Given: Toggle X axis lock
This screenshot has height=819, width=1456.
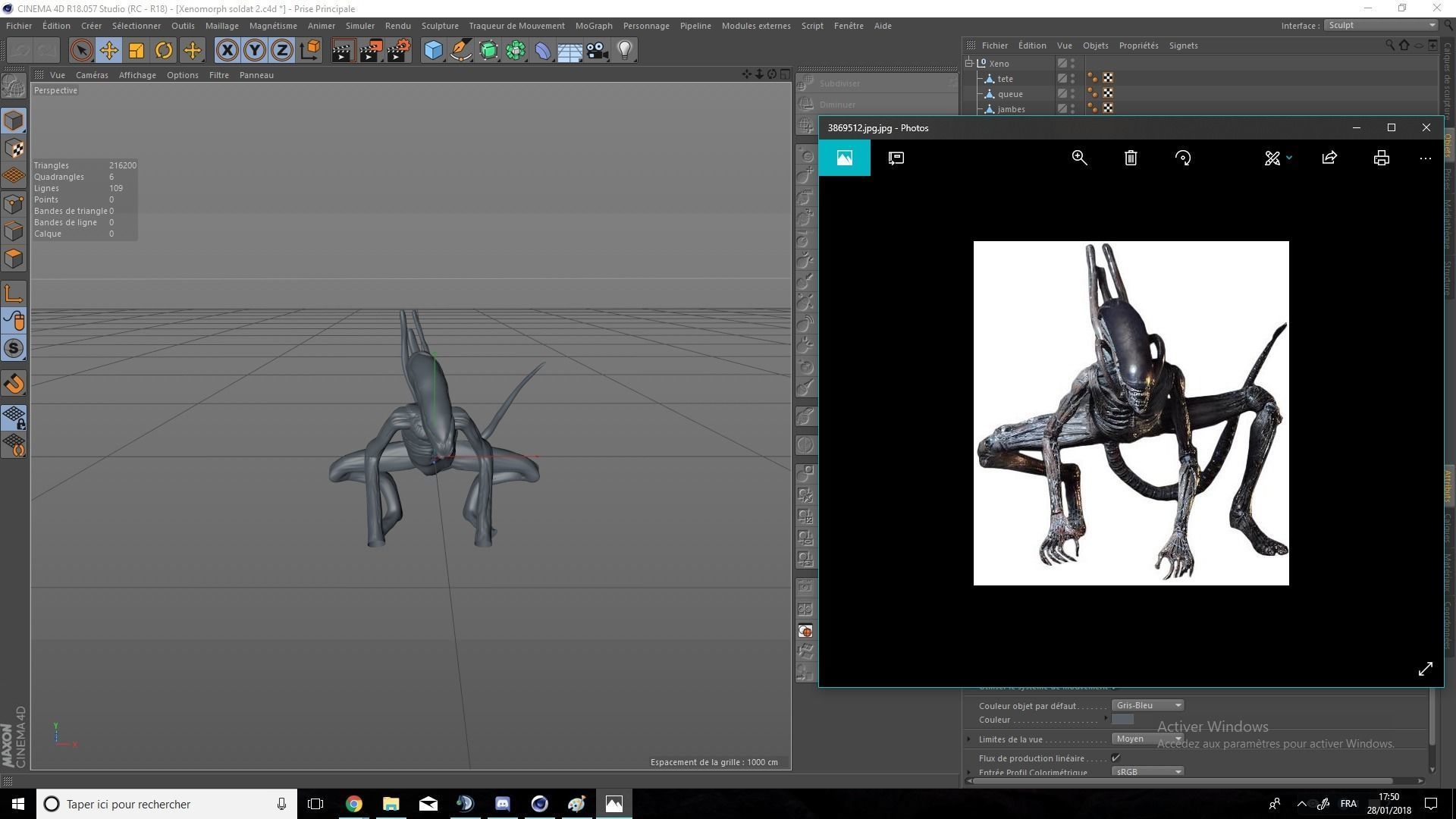Looking at the screenshot, I should (227, 51).
